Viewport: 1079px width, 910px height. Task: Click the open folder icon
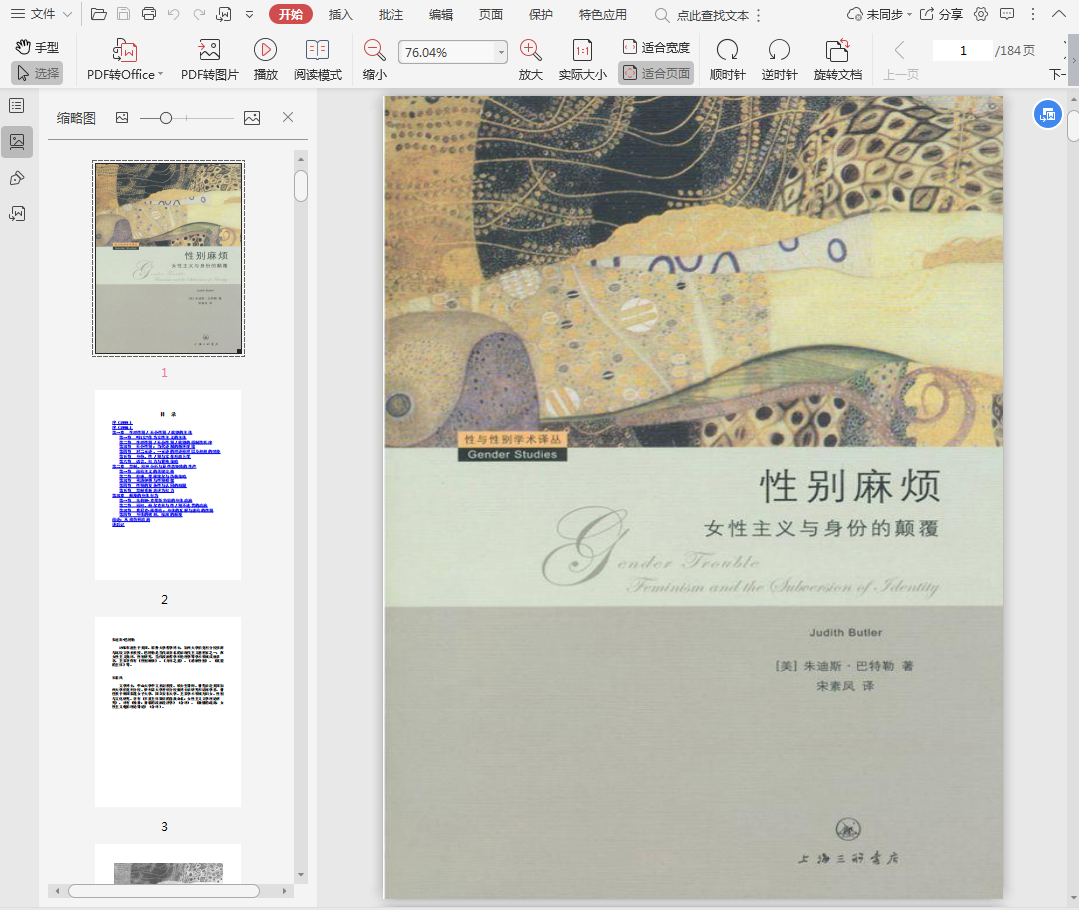click(x=98, y=14)
